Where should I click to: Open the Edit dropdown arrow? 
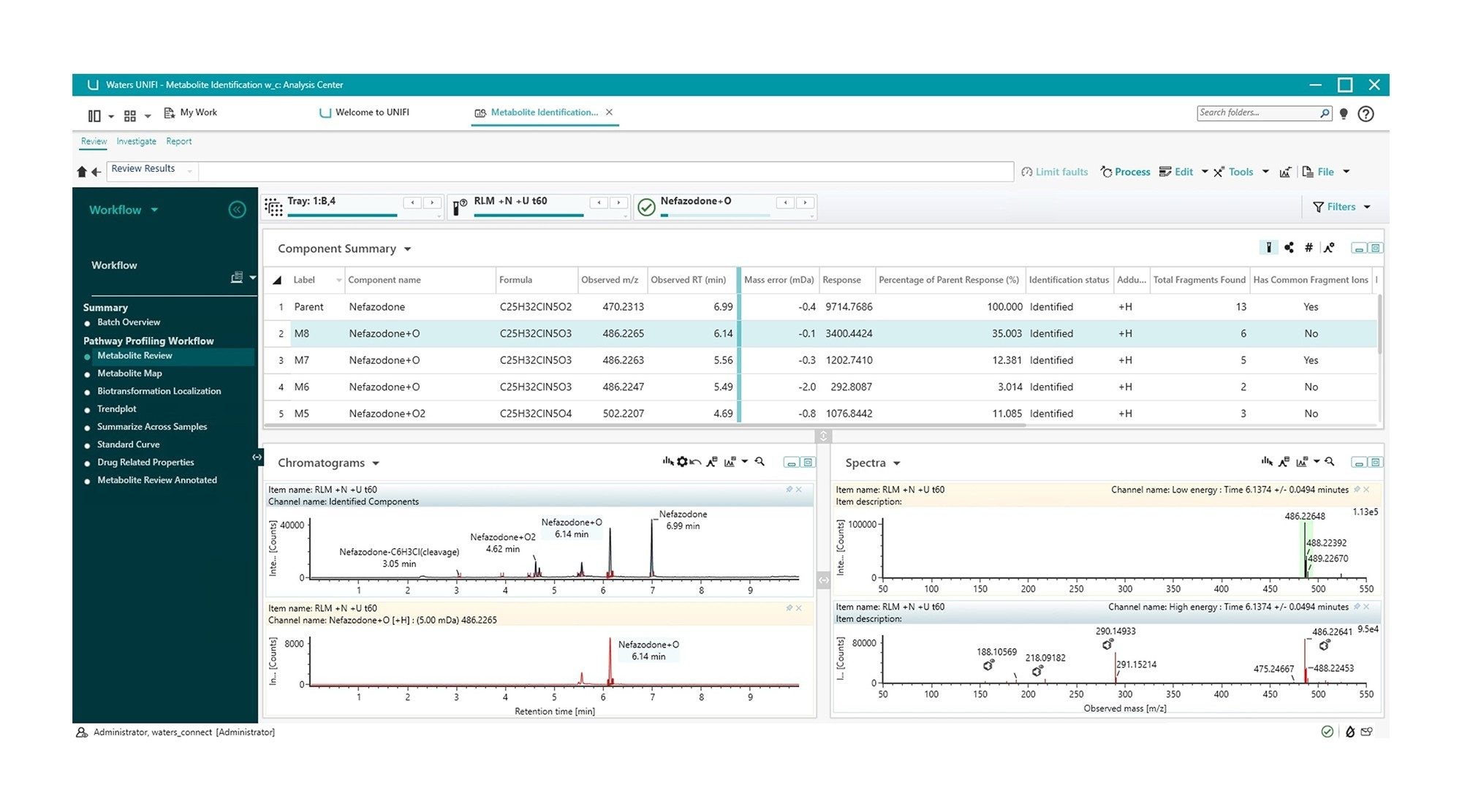point(1205,172)
